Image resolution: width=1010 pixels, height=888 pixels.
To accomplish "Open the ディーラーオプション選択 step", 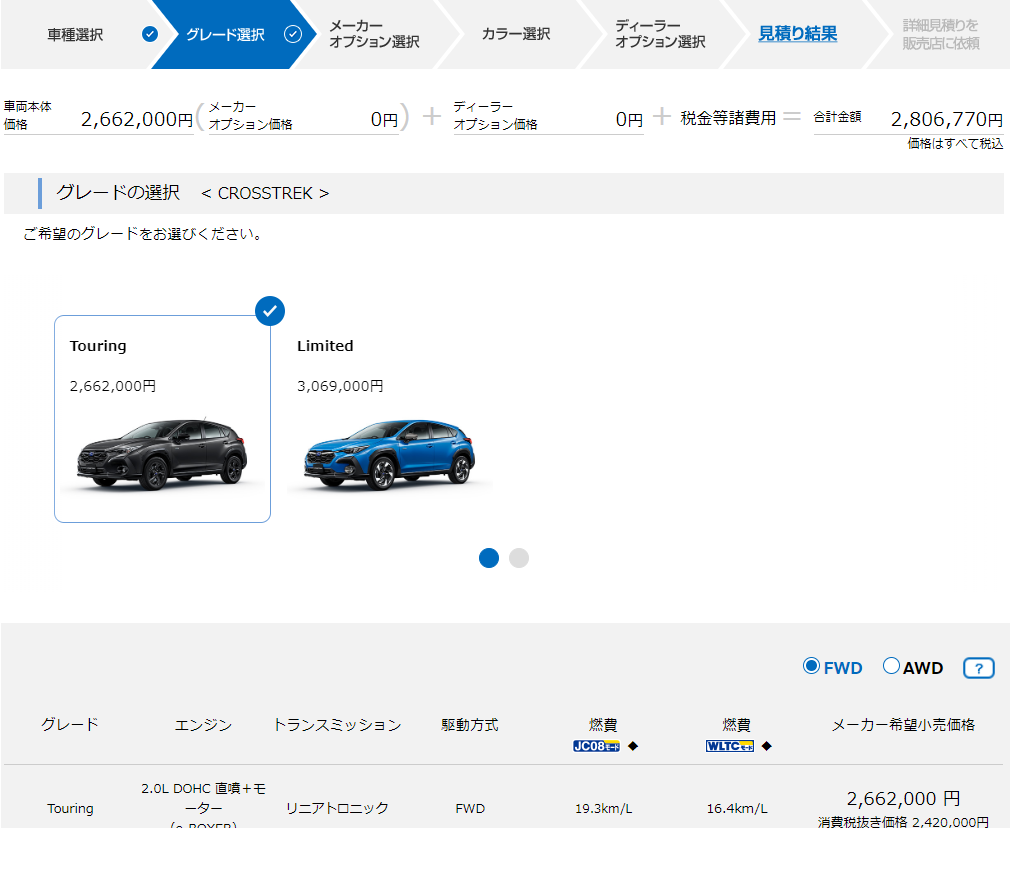I will pyautogui.click(x=660, y=34).
